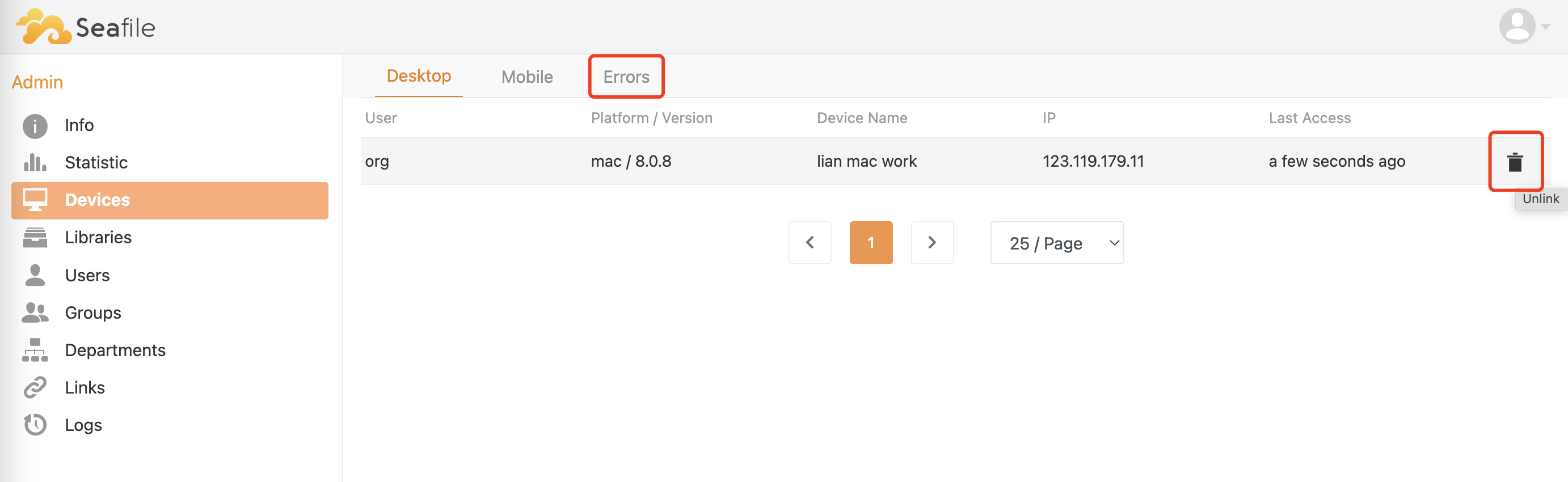The height and width of the screenshot is (482, 1568).
Task: Go to the next page arrow
Action: point(932,243)
